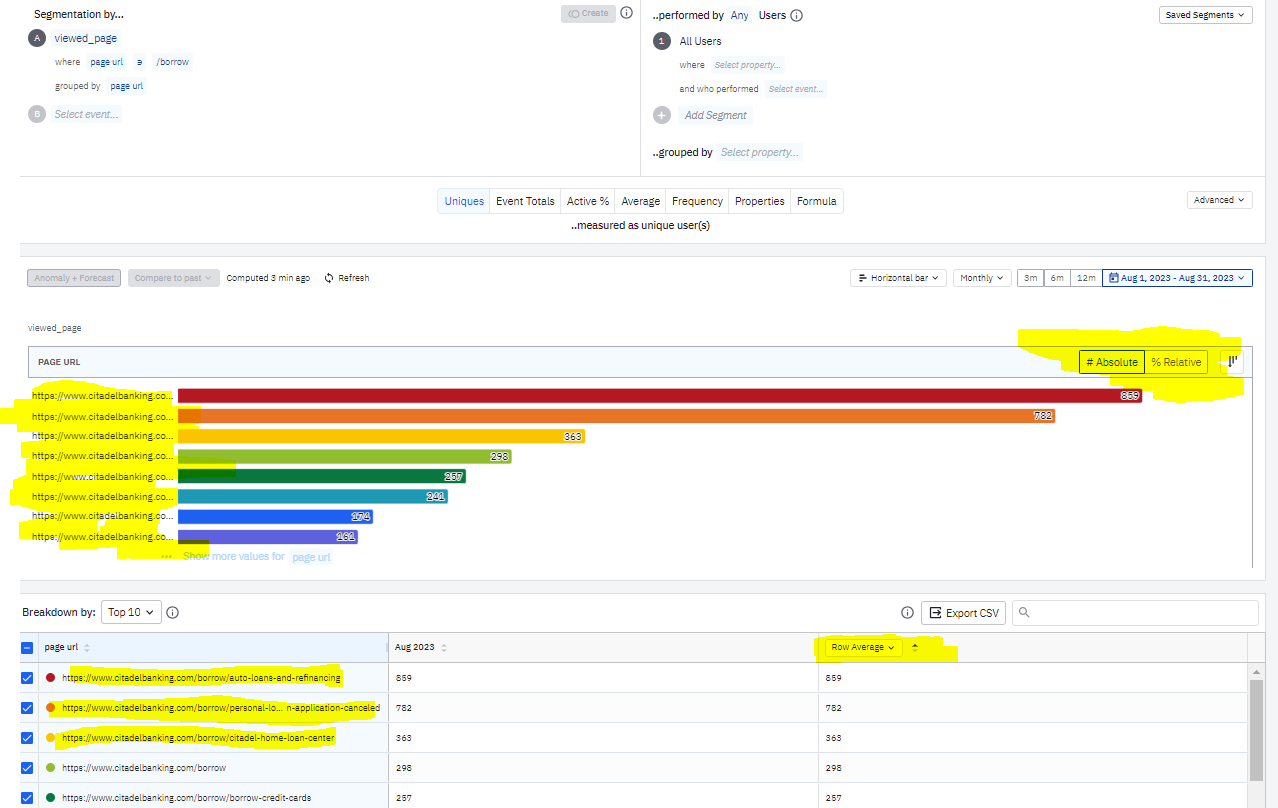This screenshot has width=1278, height=808.
Task: Click the Select event placeholder for event B
Action: pyautogui.click(x=87, y=114)
